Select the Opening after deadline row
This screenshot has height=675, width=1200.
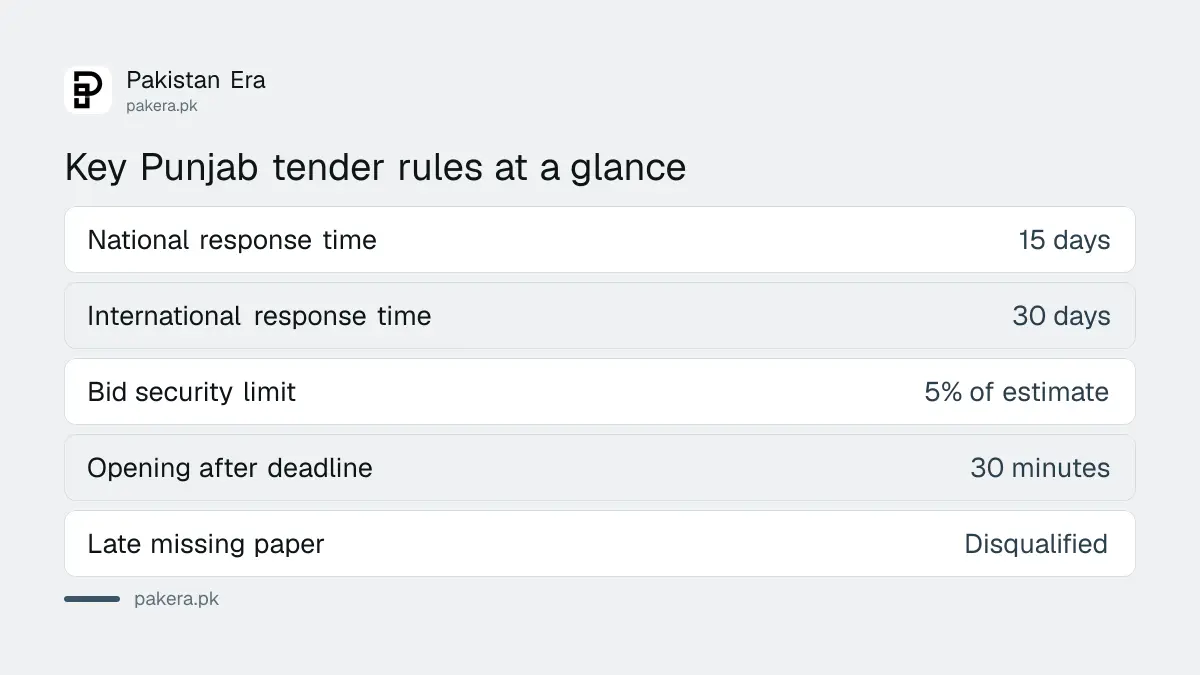point(600,468)
